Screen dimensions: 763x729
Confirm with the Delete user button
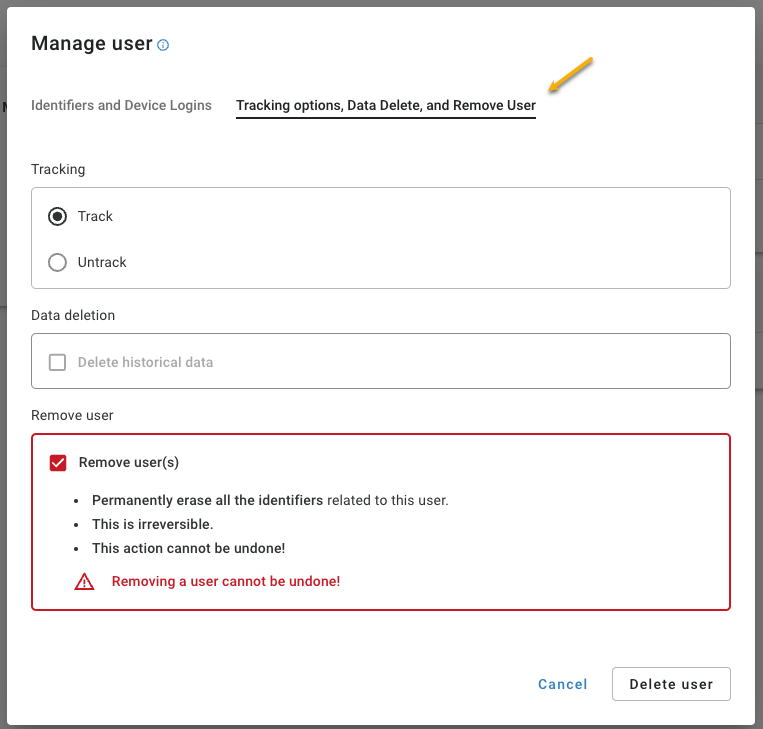tap(671, 684)
